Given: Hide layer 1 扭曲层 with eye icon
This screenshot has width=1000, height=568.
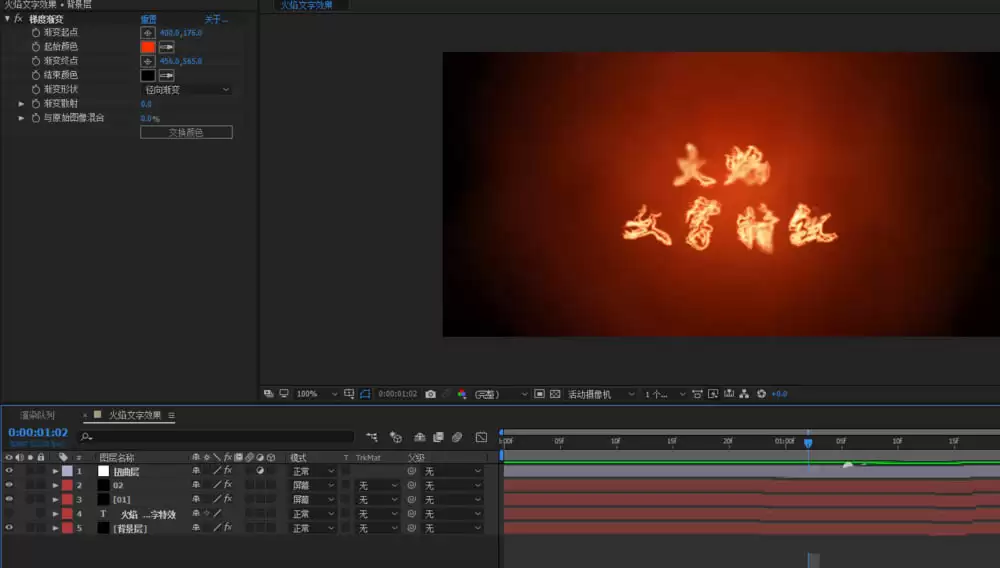Looking at the screenshot, I should click(x=9, y=471).
